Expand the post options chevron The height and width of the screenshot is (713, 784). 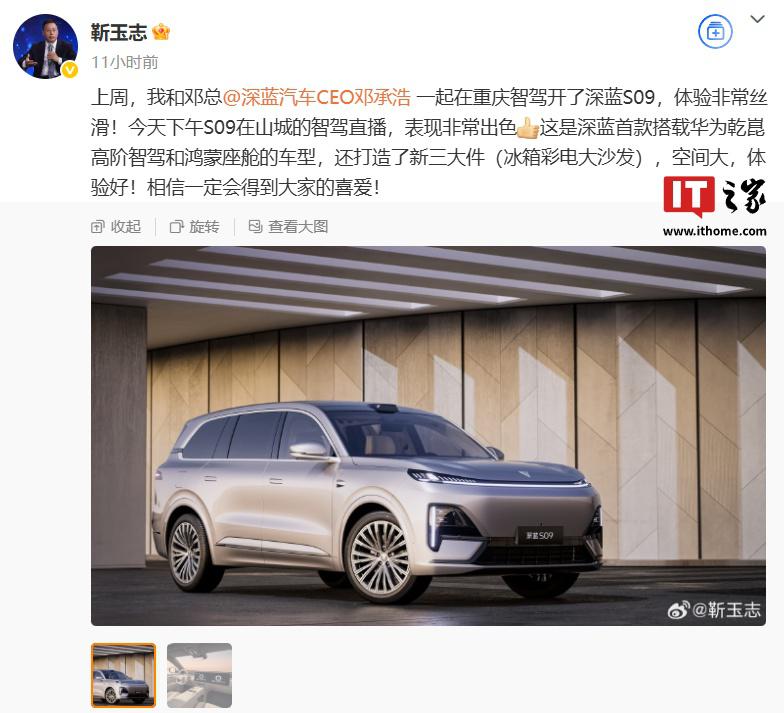click(x=758, y=19)
